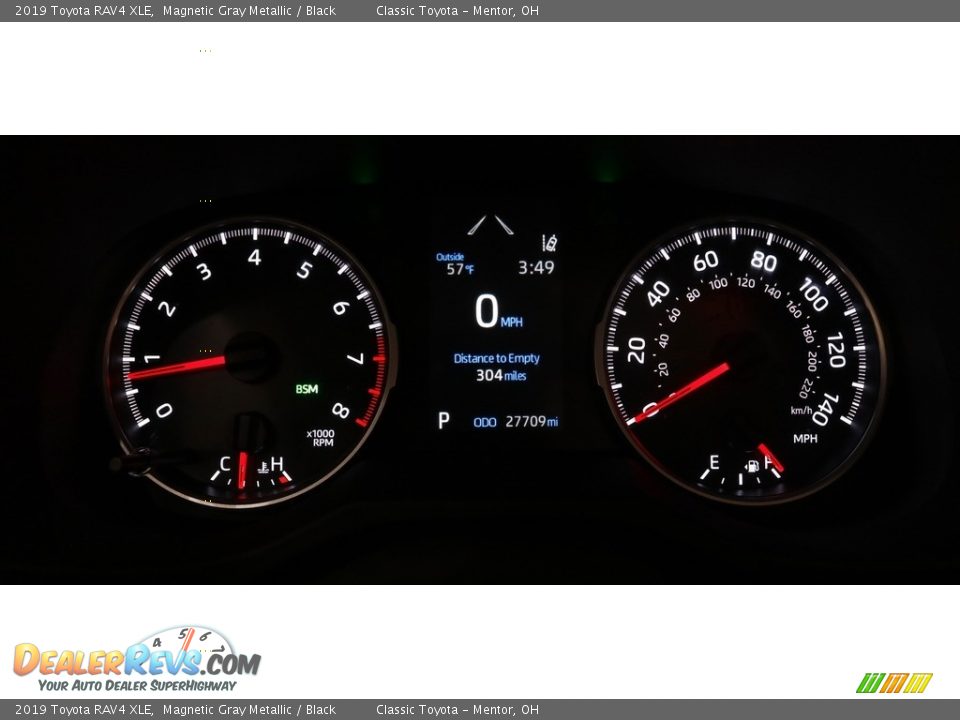Click the '57°F' temperature reading
960x720 pixels.
pos(460,269)
